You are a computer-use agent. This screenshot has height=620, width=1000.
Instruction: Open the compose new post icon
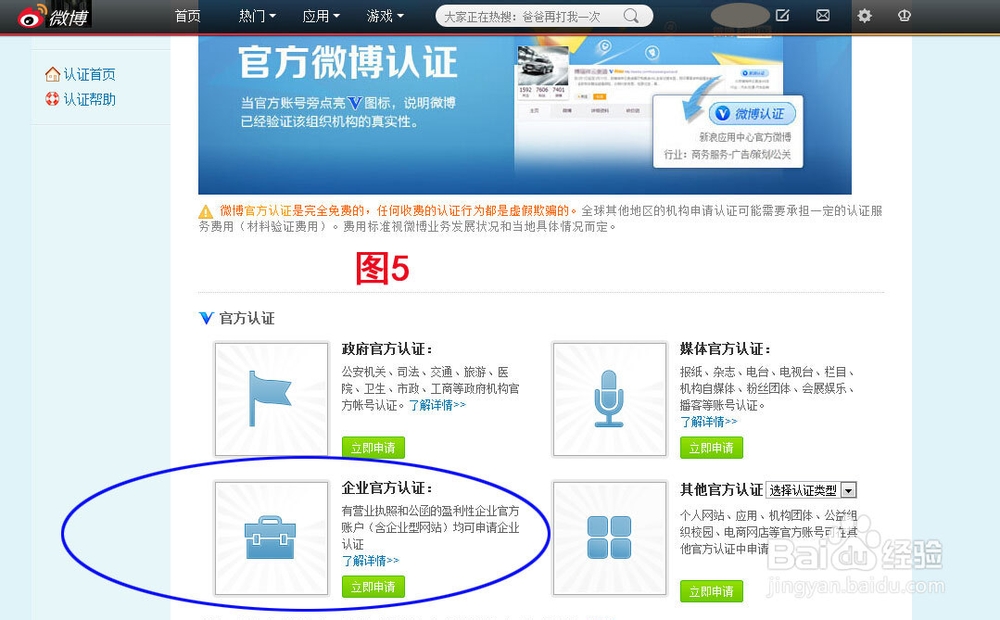tap(783, 15)
